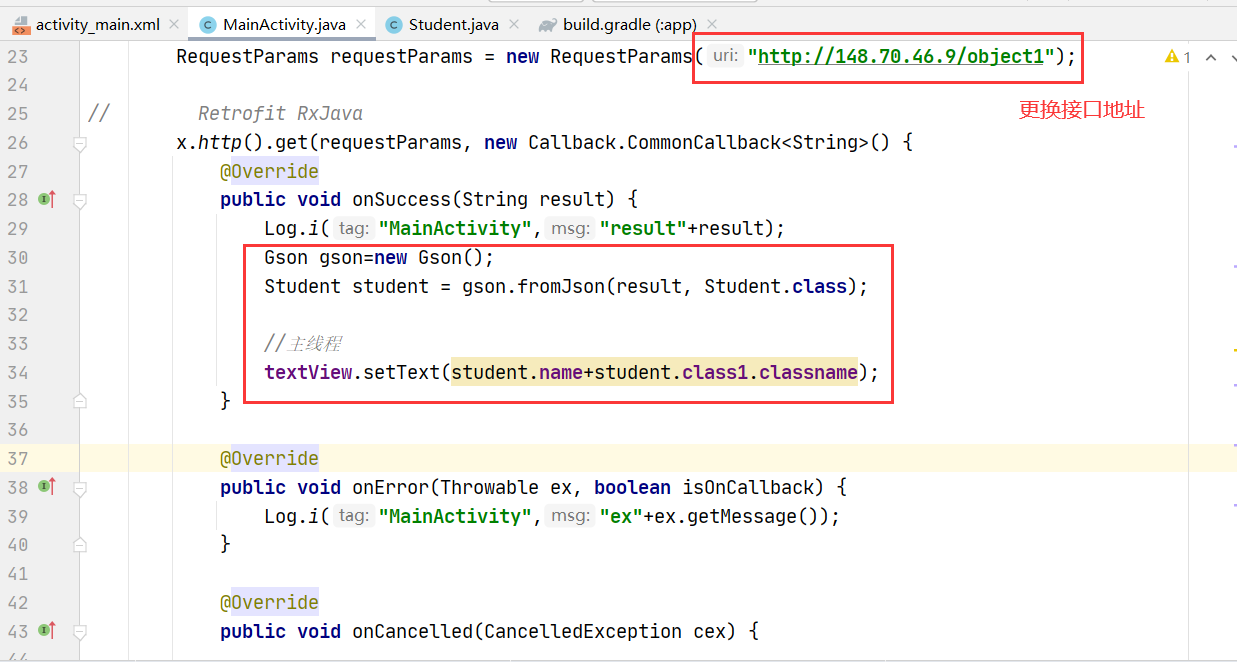1237x662 pixels.
Task: Click Gson gson=new Gson() statement
Action: [380, 258]
